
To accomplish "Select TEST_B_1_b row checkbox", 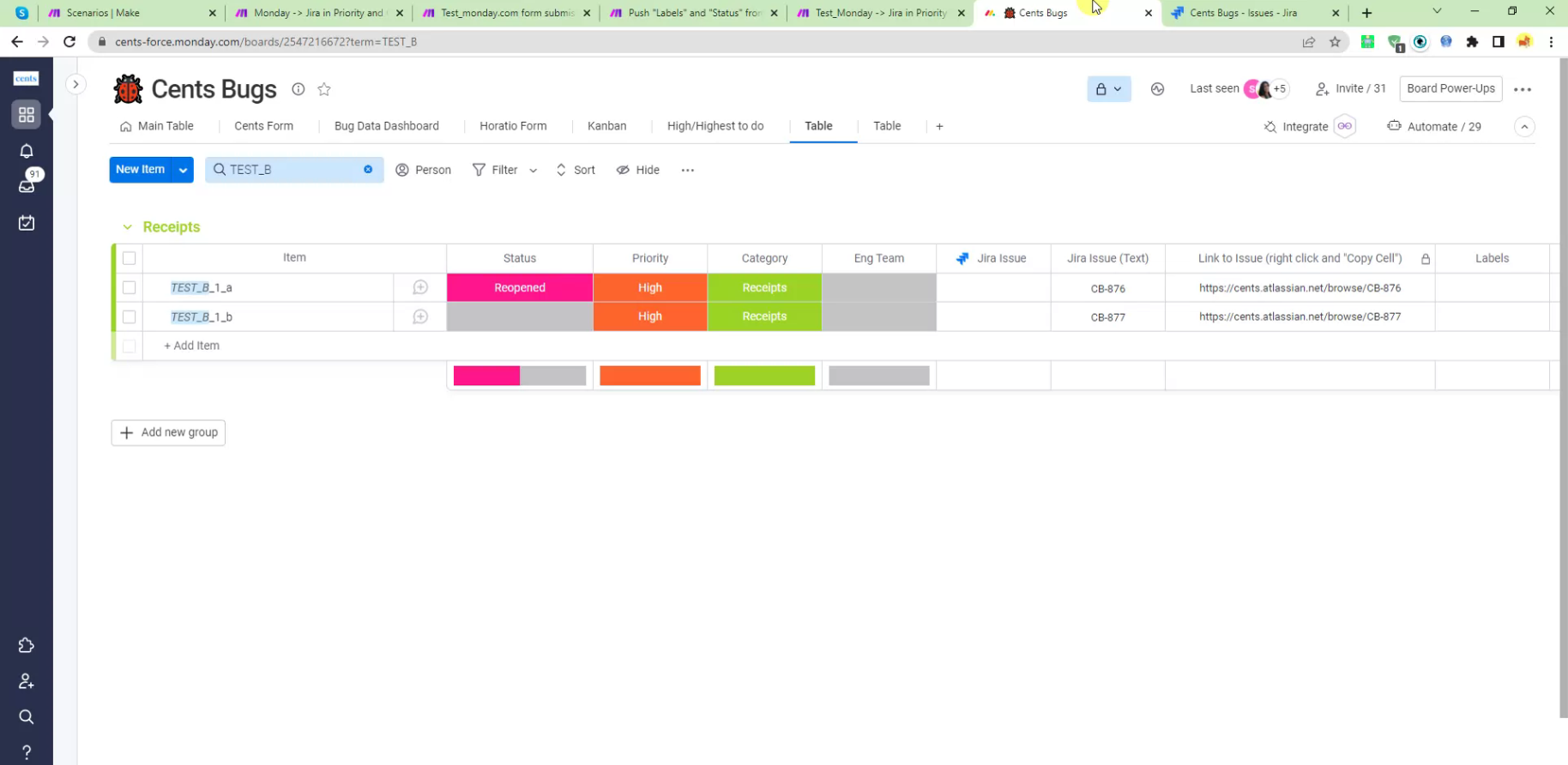I will click(129, 316).
